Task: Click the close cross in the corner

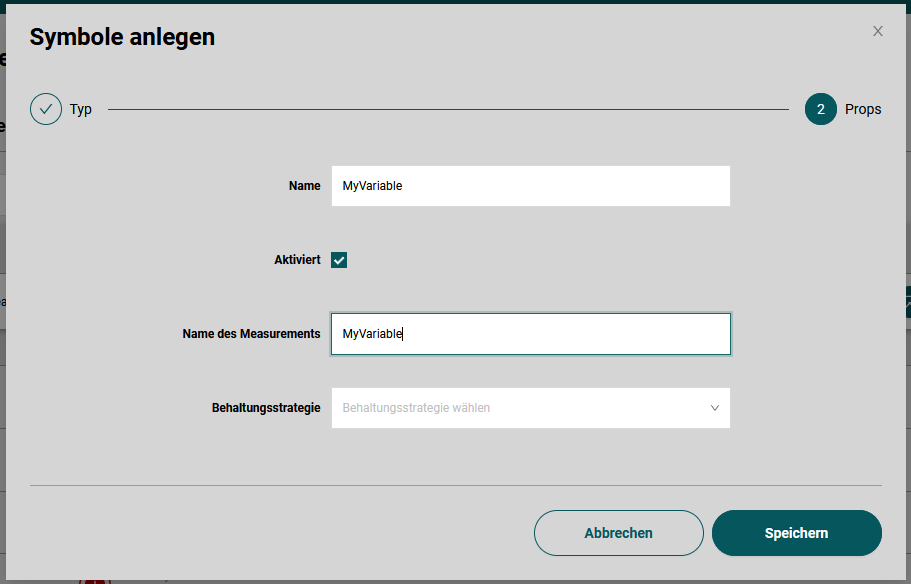Action: tap(877, 31)
